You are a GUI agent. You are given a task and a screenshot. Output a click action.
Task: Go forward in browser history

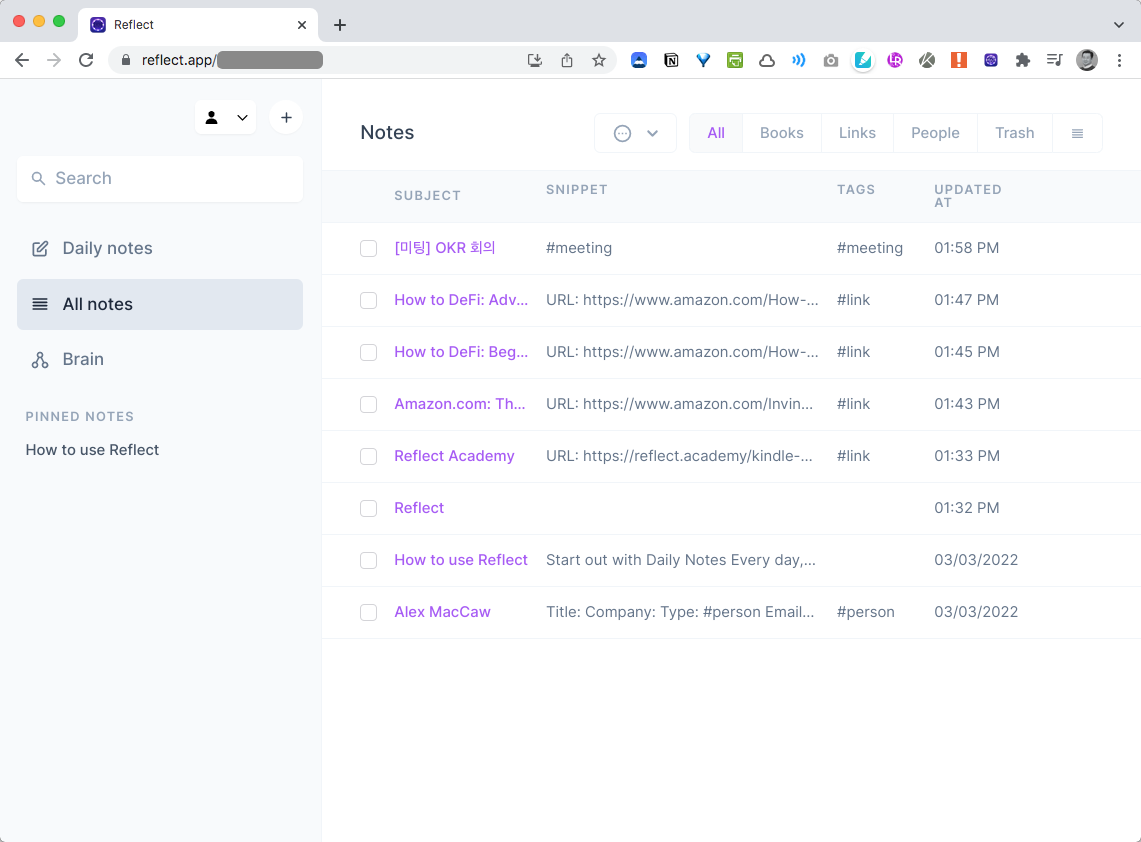[54, 60]
